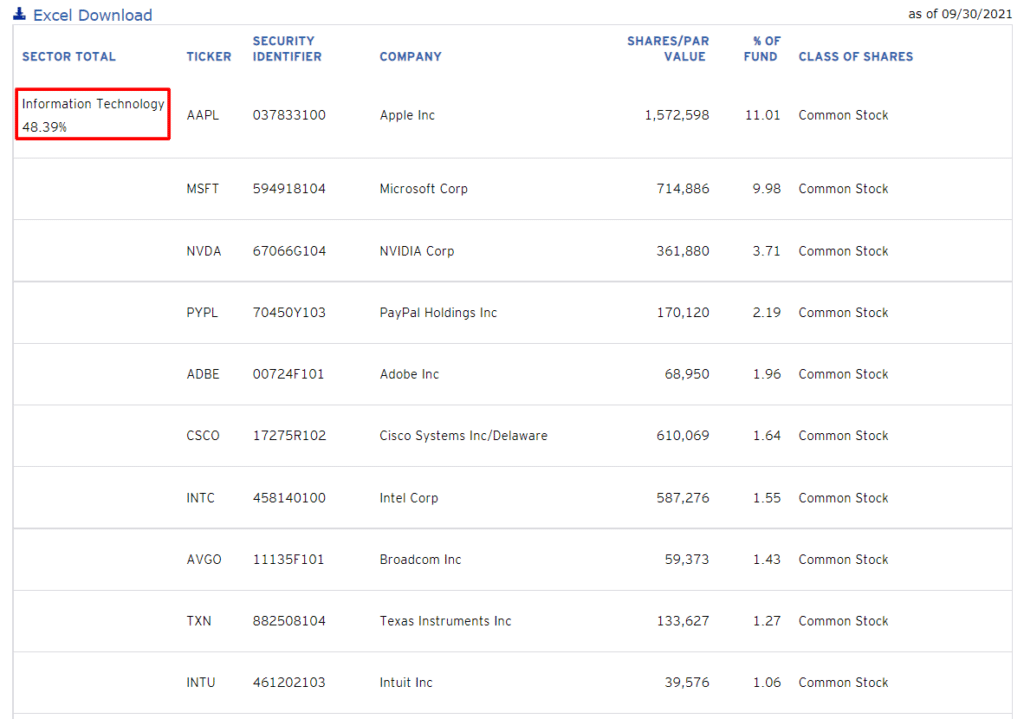Select Intel's share count 587,276
The width and height of the screenshot is (1024, 719).
pos(683,498)
